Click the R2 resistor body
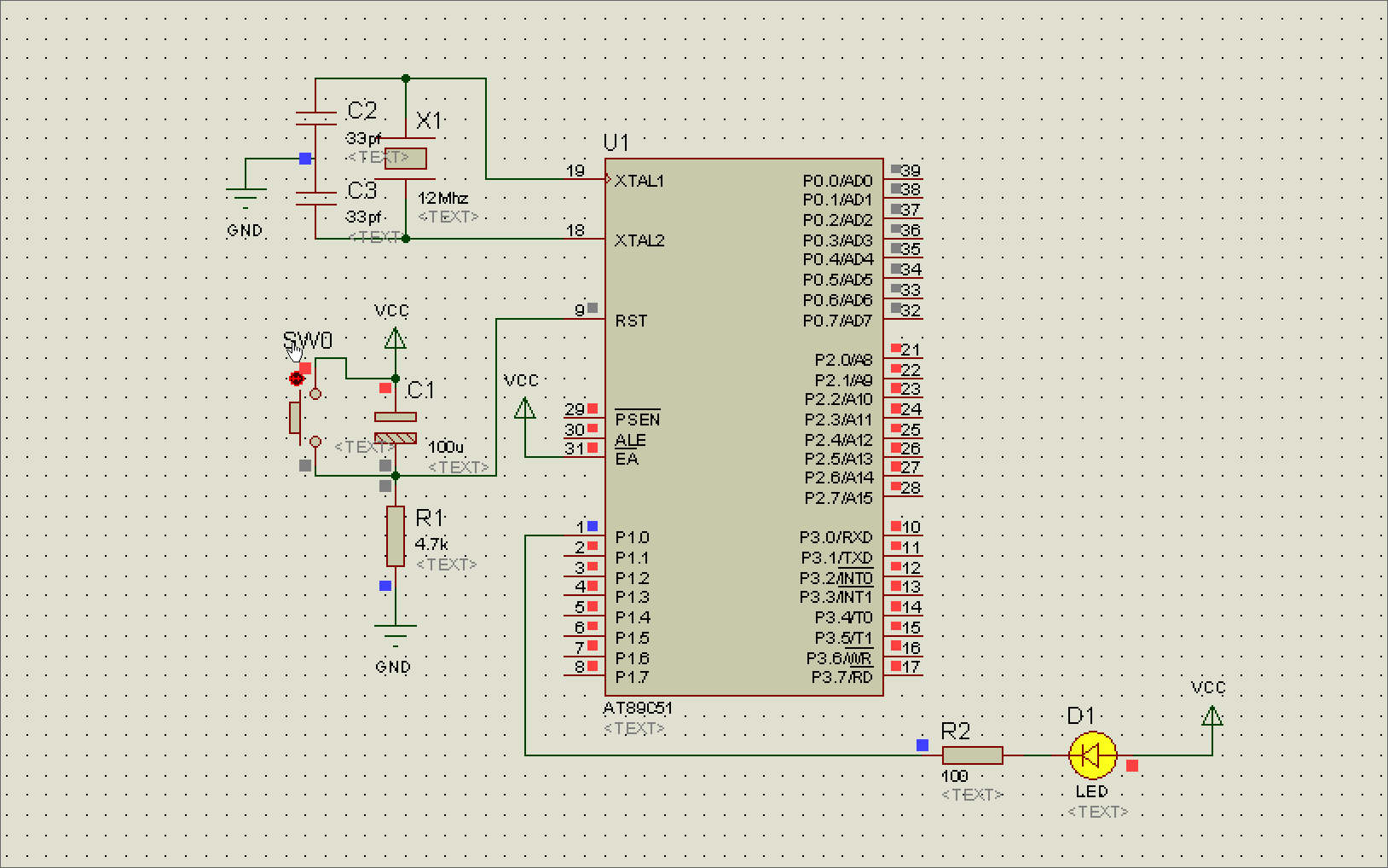This screenshot has width=1388, height=868. (973, 755)
